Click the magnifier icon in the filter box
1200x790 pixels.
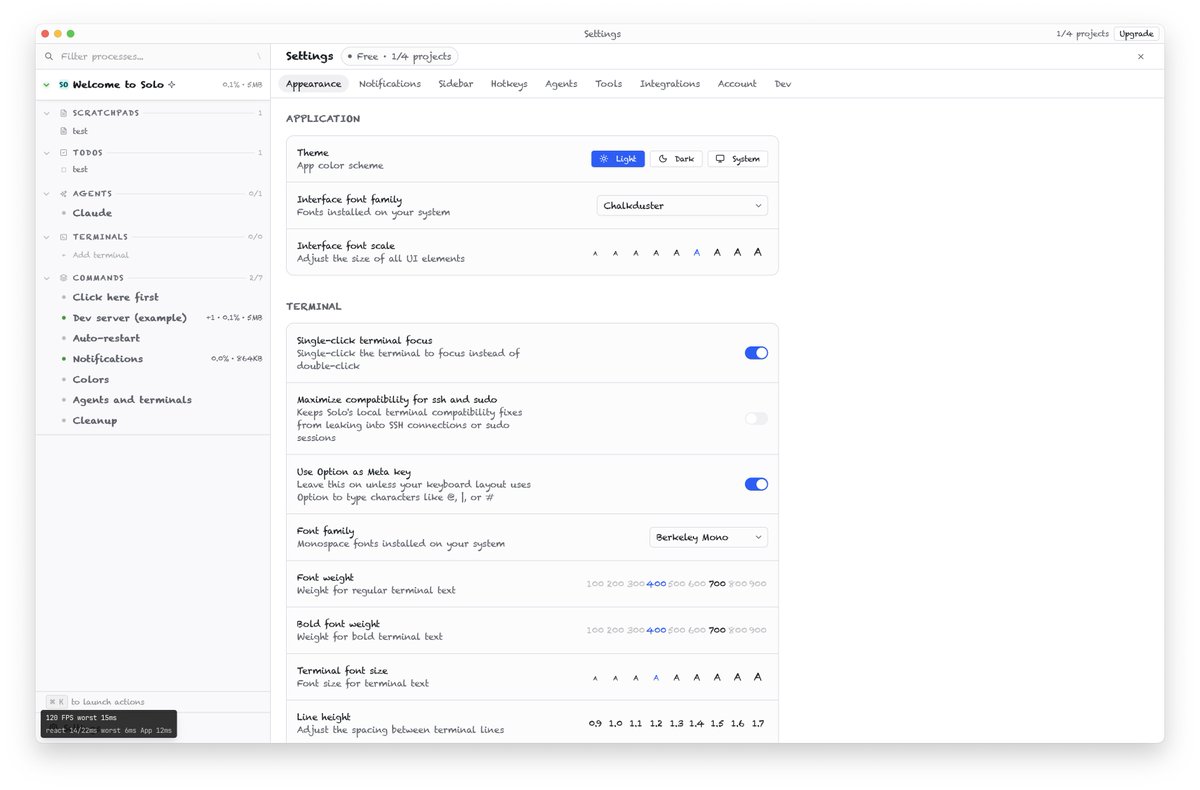pyautogui.click(x=49, y=57)
